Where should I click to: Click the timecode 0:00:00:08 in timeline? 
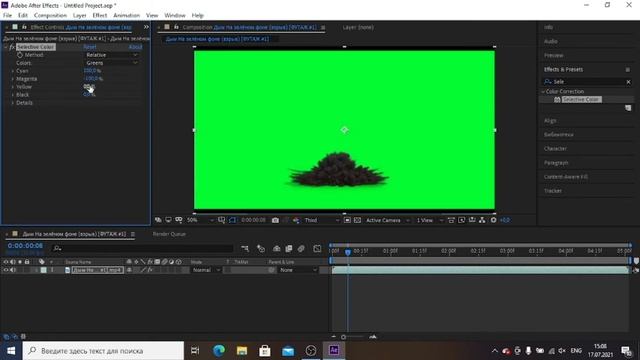[x=25, y=246]
